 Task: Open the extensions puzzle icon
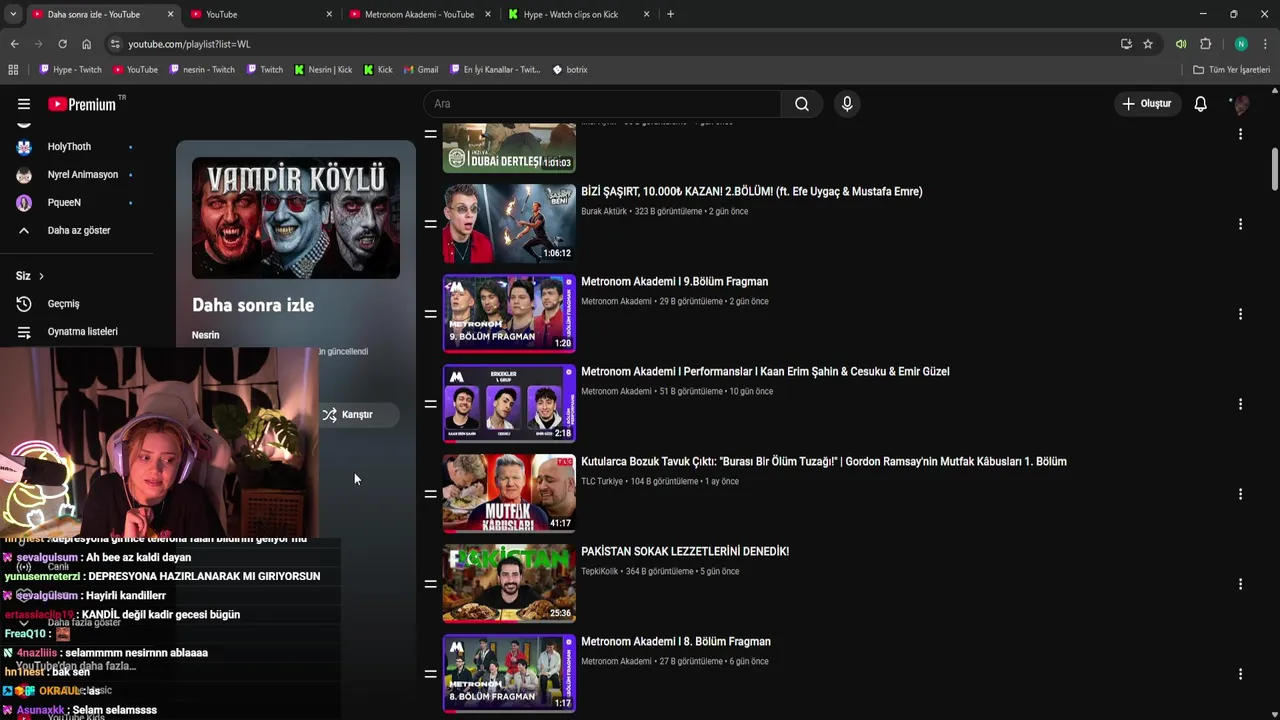[1206, 44]
